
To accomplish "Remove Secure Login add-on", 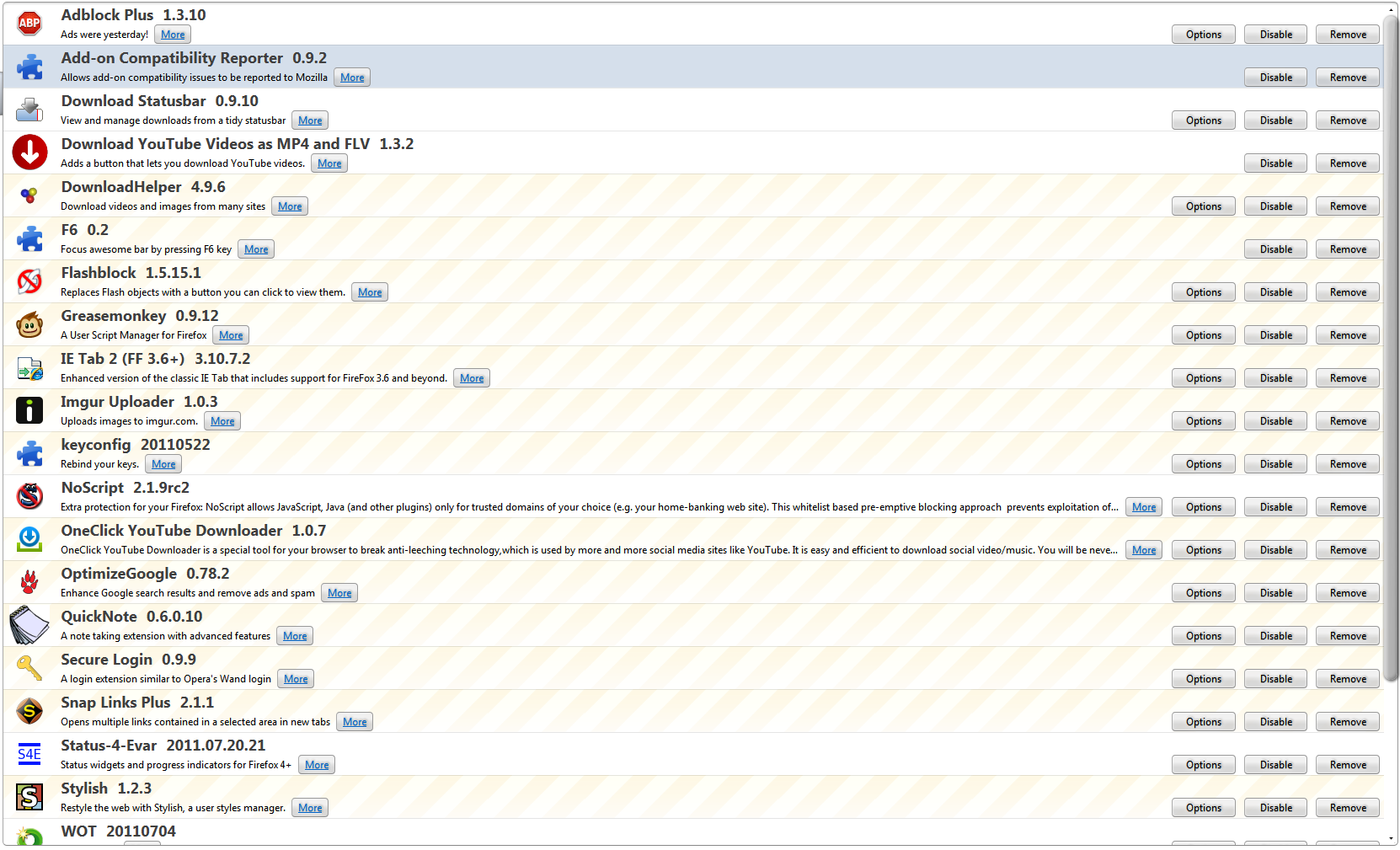I will tap(1348, 679).
